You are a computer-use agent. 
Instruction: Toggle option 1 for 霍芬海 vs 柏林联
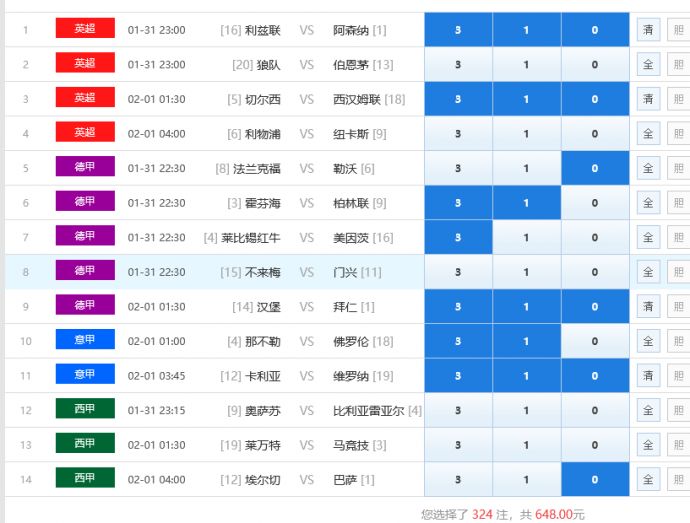tap(526, 203)
